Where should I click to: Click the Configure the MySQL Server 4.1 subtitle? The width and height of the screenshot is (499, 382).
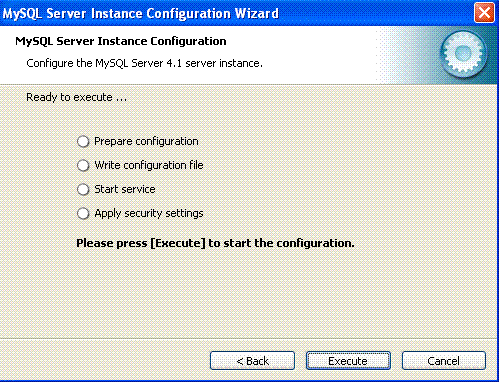[x=144, y=63]
